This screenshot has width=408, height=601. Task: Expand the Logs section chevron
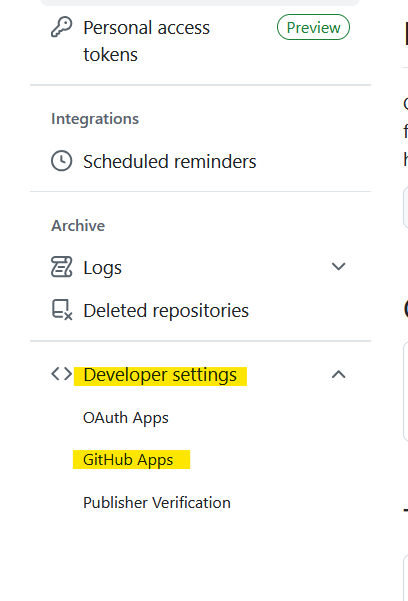coord(338,266)
